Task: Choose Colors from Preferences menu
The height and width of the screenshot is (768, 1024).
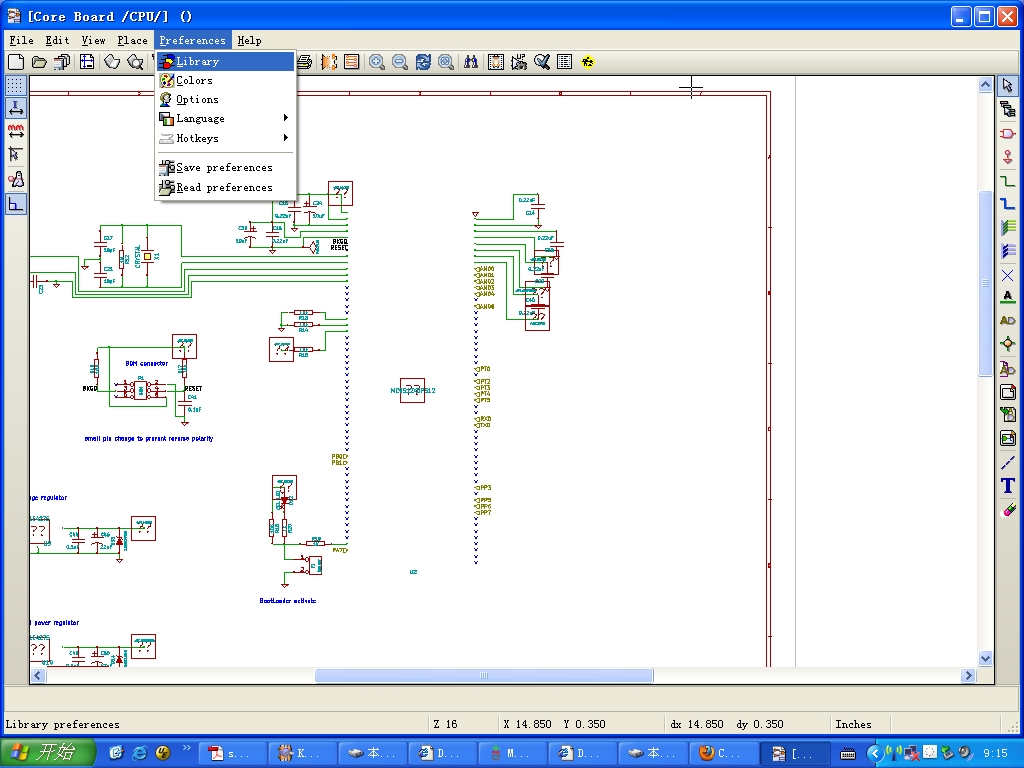Action: pyautogui.click(x=194, y=80)
